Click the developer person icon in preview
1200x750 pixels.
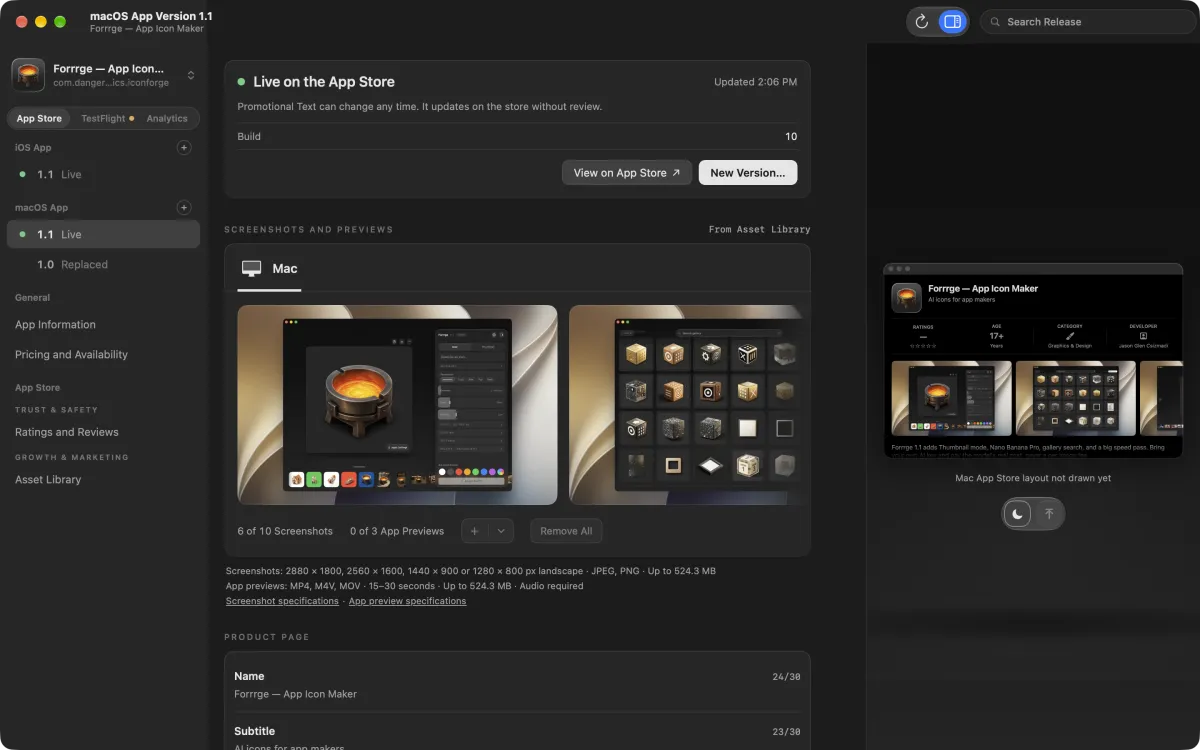tap(1143, 336)
